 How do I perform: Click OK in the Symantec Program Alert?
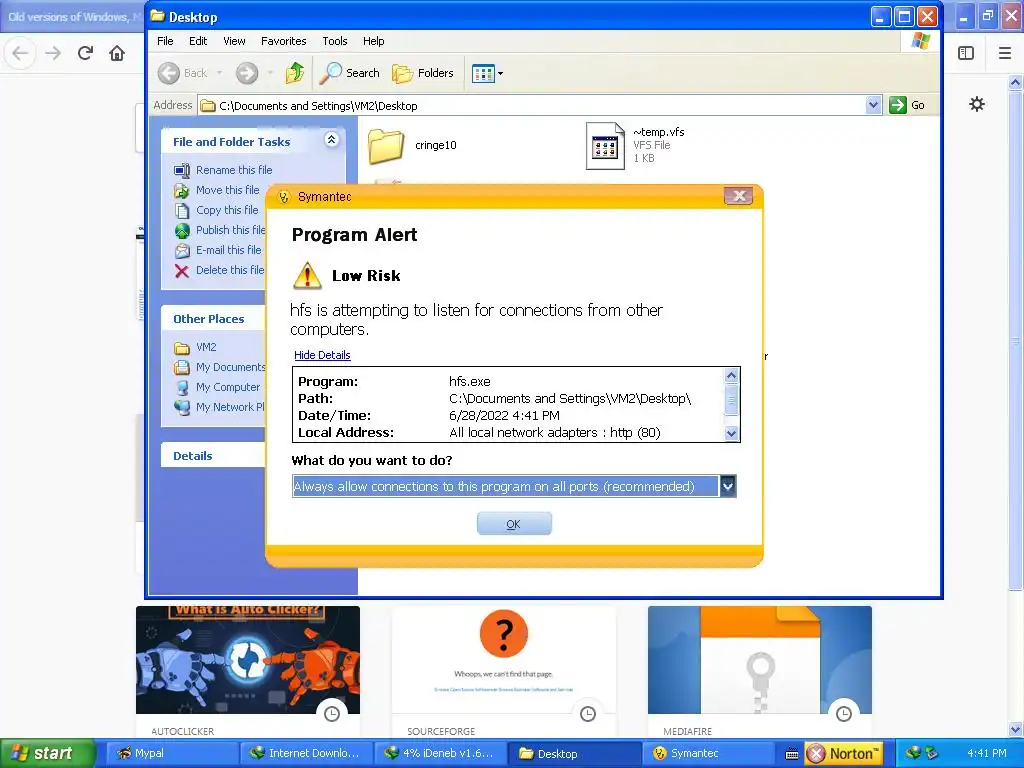tap(514, 524)
